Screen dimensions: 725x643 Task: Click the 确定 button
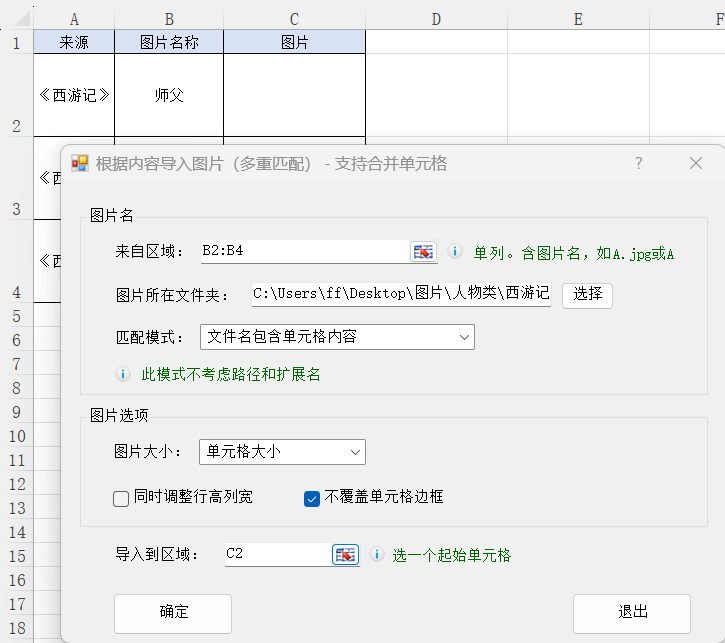coord(173,612)
